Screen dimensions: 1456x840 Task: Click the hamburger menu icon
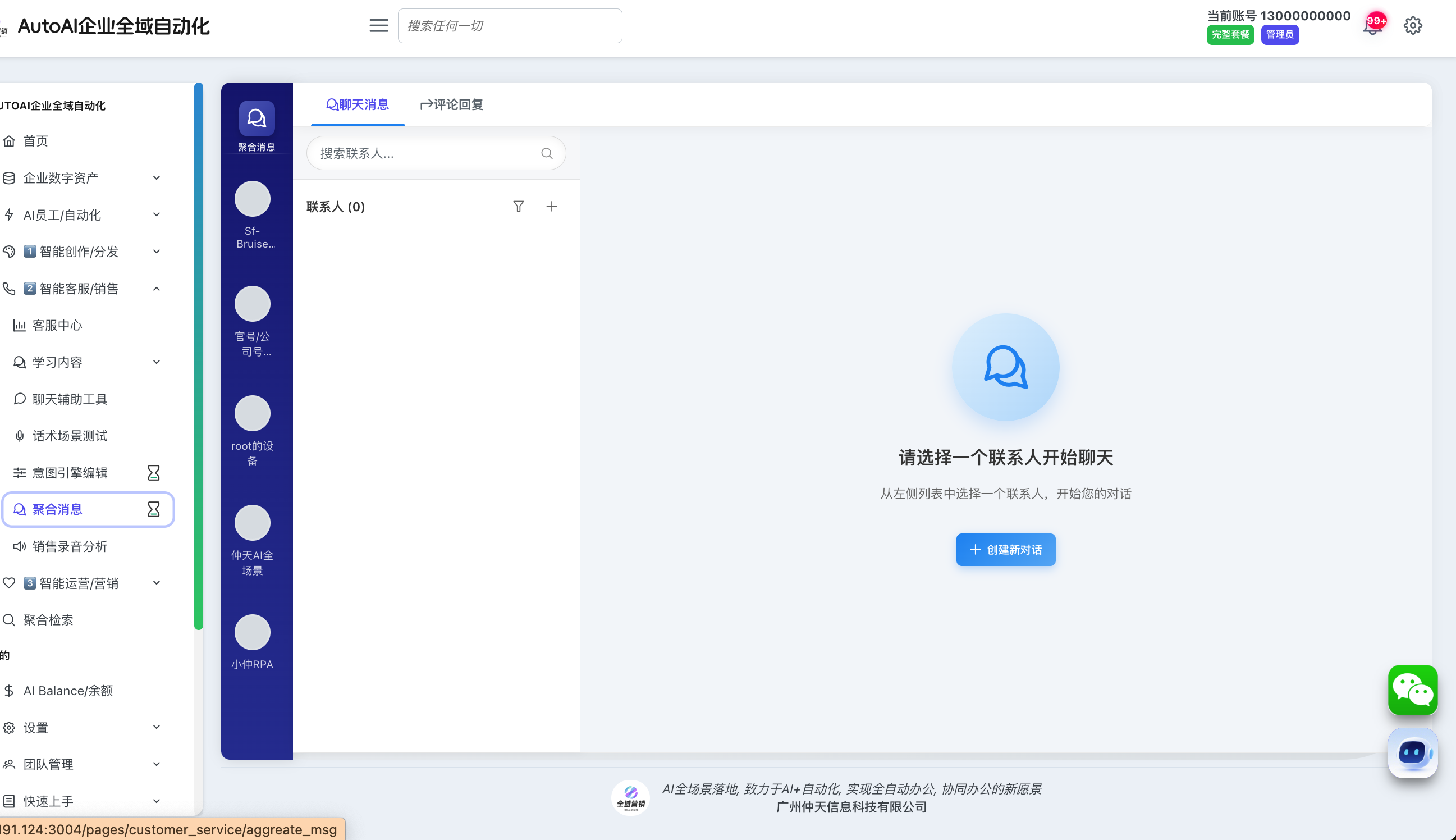[378, 25]
